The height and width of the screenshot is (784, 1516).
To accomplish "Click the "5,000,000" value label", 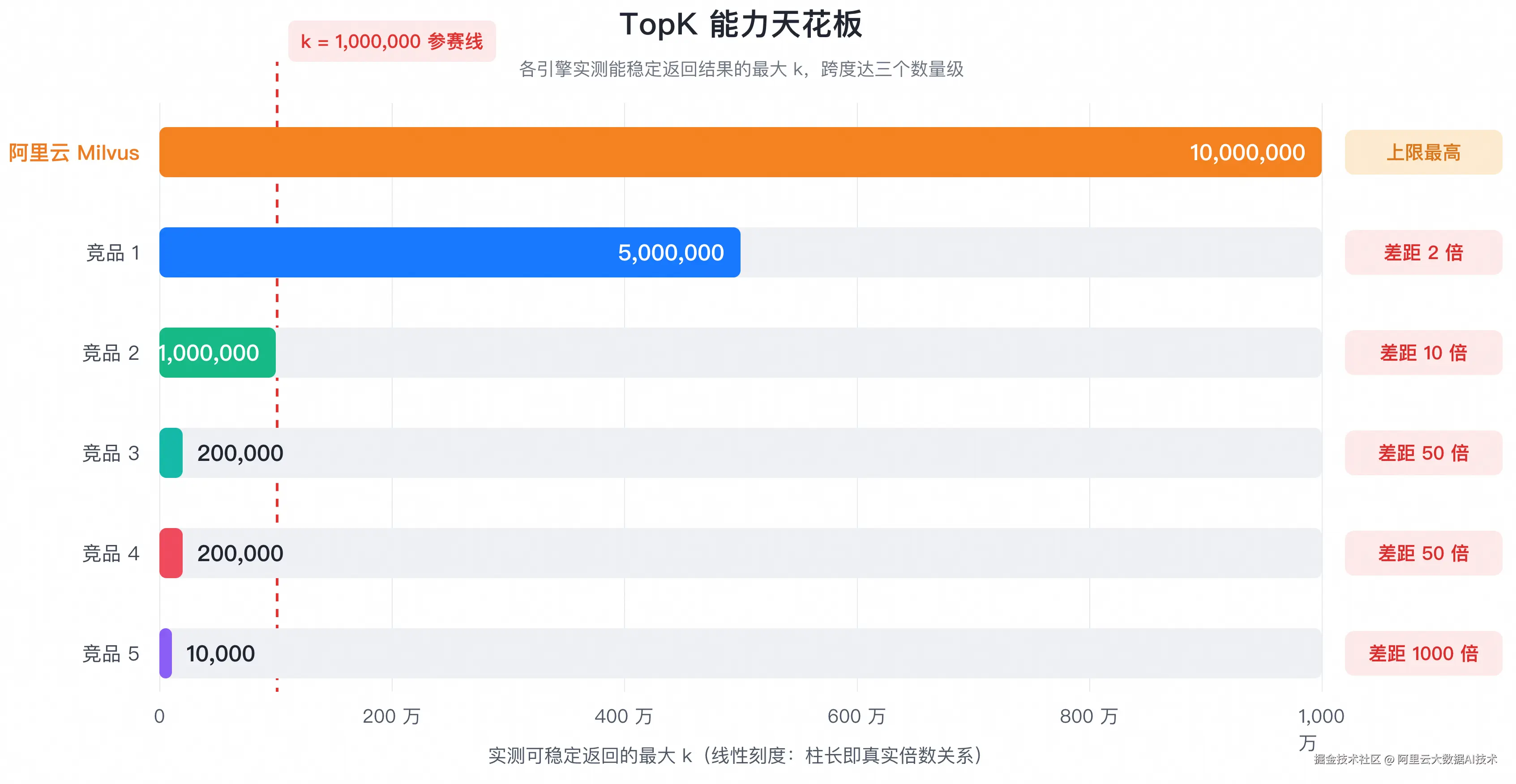I will [671, 252].
